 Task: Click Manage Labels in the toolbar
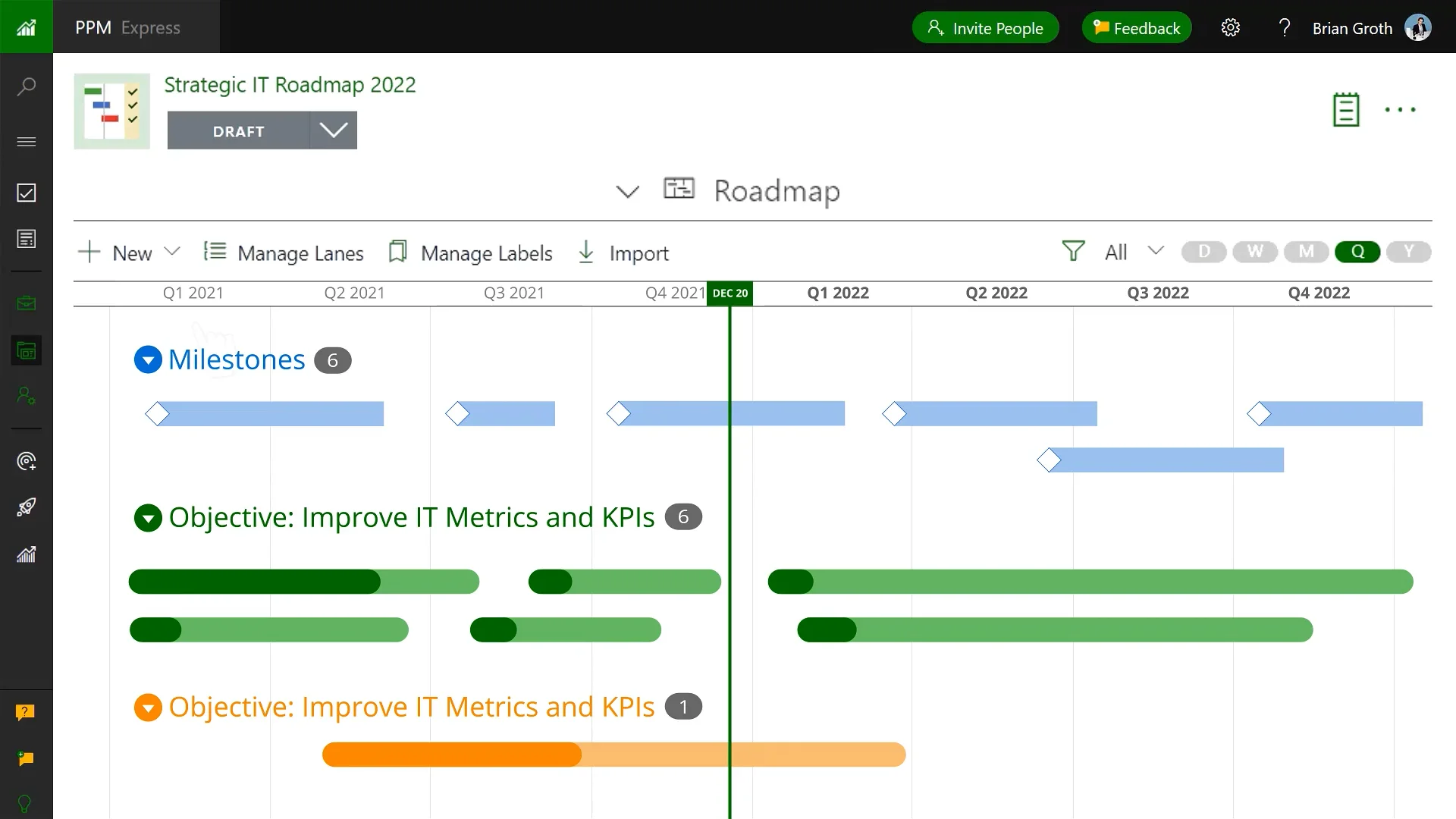point(470,253)
